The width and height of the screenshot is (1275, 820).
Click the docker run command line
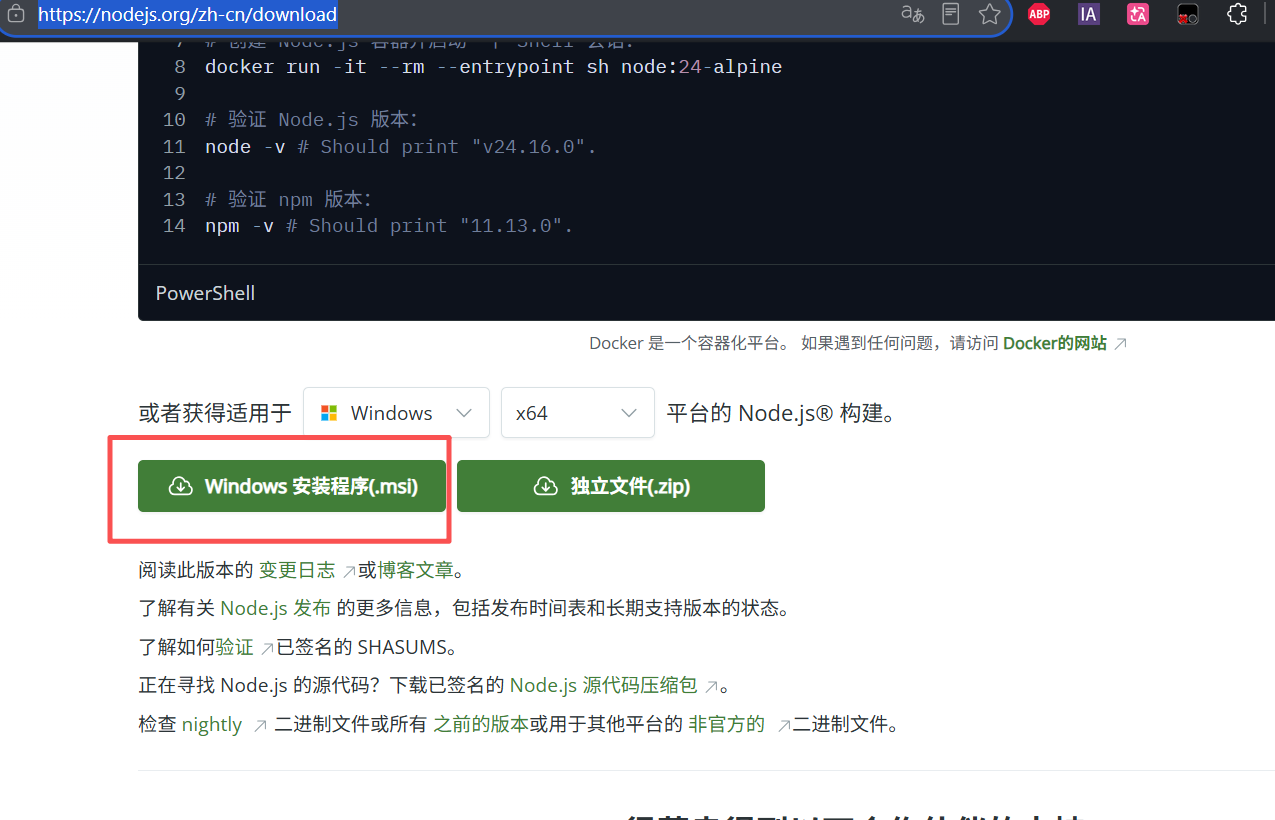493,67
